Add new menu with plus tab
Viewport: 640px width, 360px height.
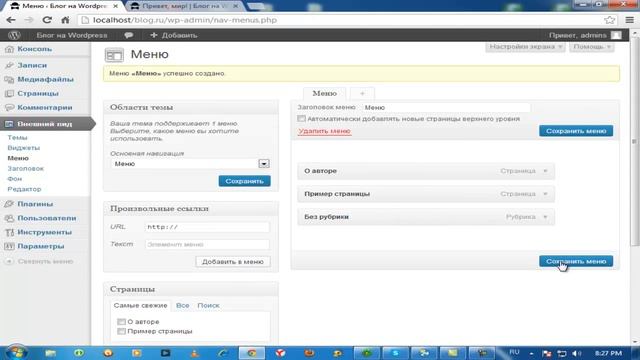pyautogui.click(x=362, y=94)
